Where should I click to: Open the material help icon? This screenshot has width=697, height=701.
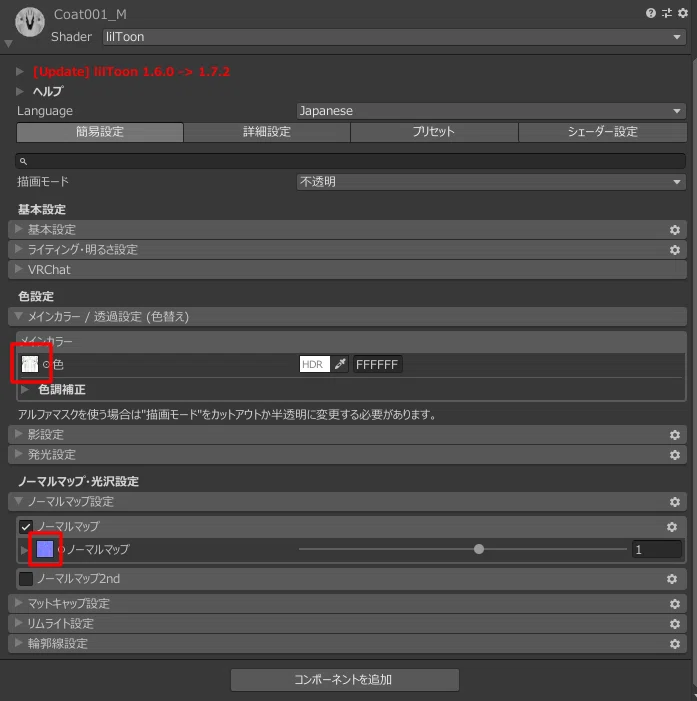click(x=651, y=13)
